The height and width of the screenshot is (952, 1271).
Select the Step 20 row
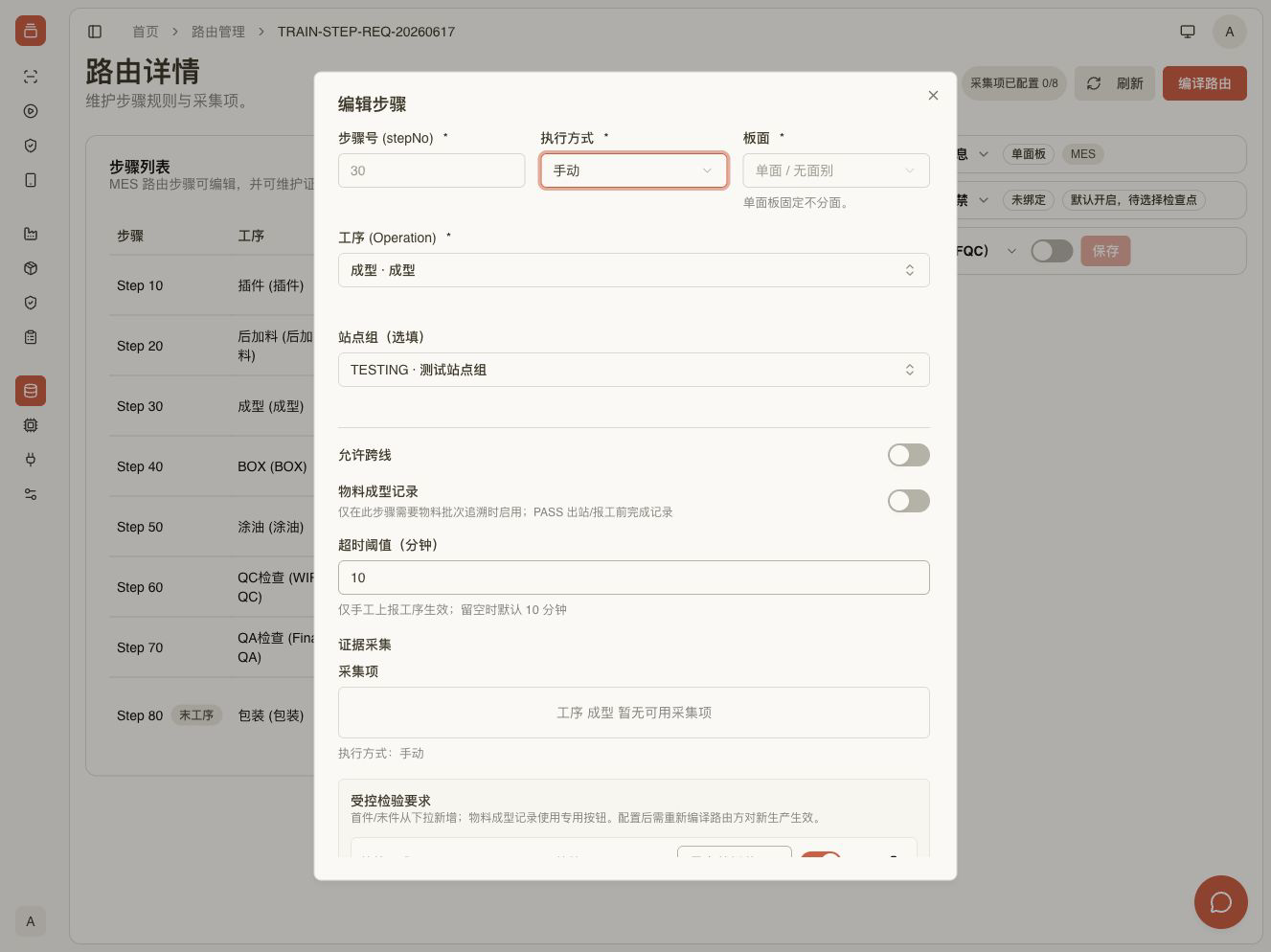[212, 346]
